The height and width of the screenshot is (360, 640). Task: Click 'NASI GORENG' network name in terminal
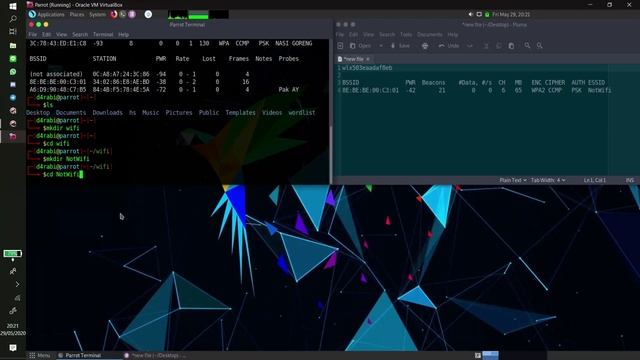click(293, 43)
